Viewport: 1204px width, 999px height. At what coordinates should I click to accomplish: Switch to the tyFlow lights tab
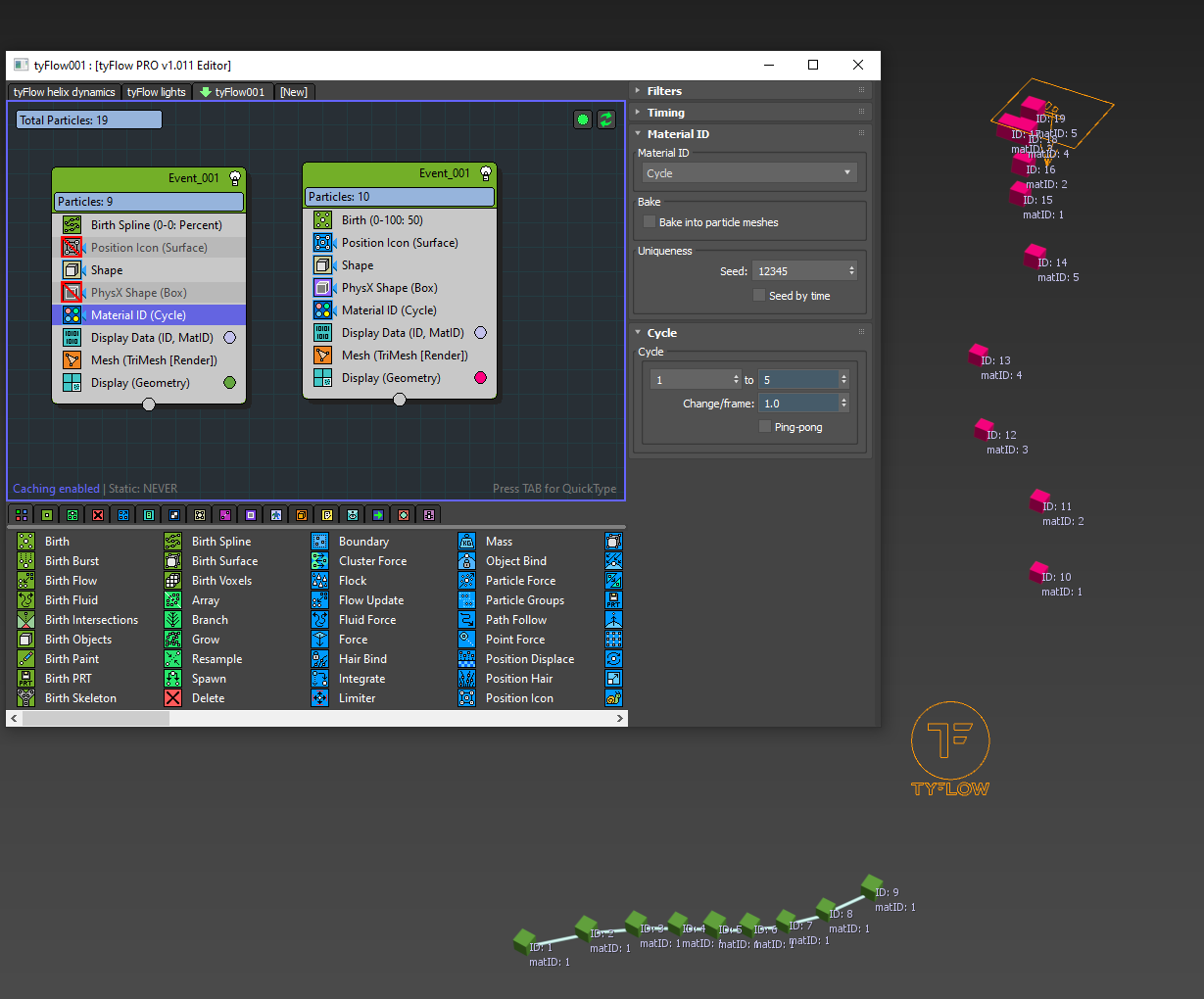click(x=157, y=92)
